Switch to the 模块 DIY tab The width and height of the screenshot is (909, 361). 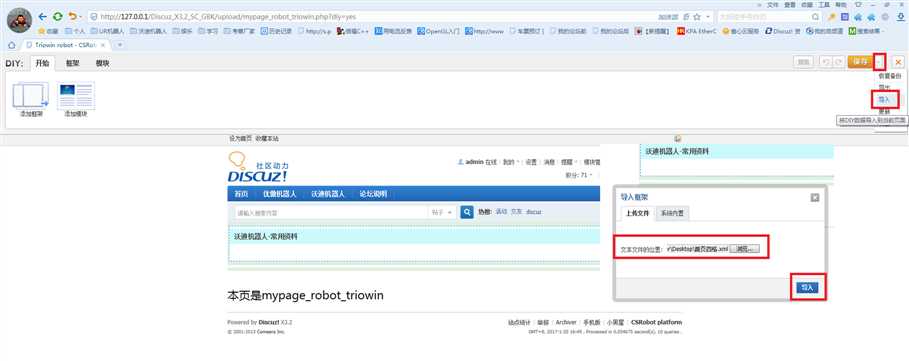(103, 63)
